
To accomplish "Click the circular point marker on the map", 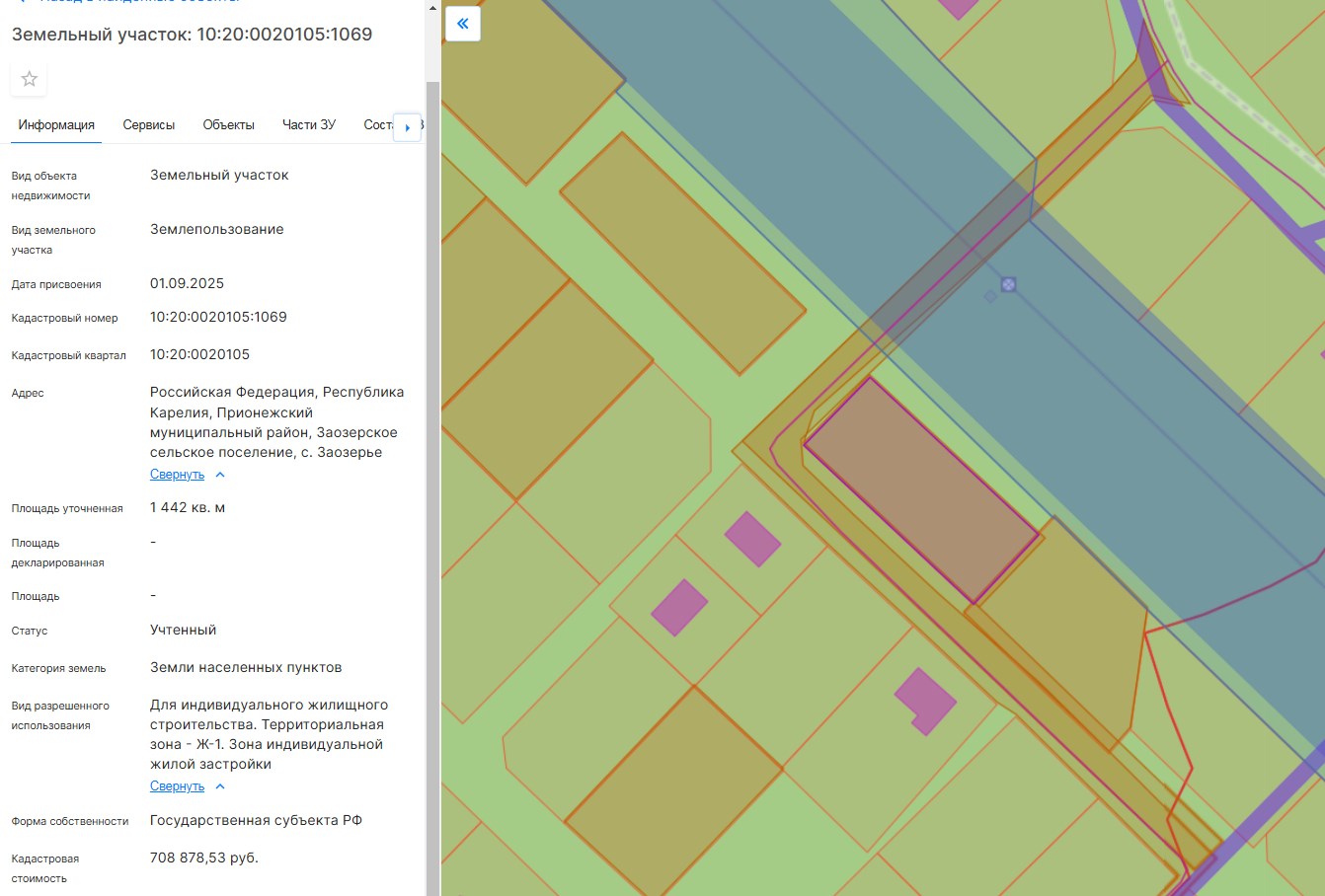I will click(x=1008, y=284).
